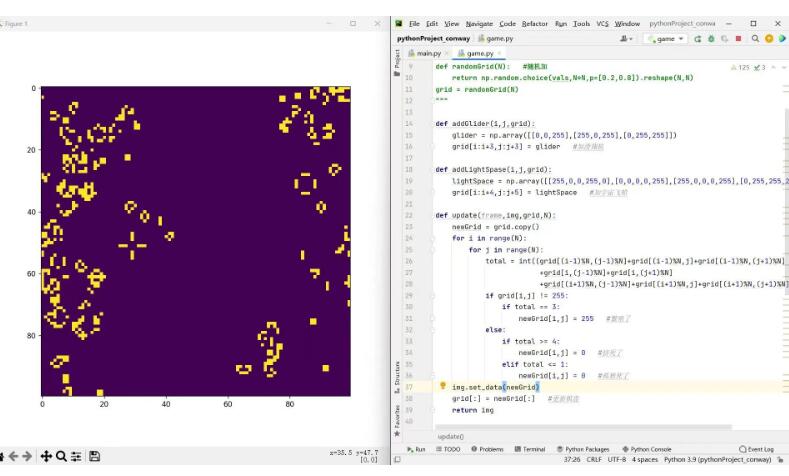The image size is (789, 476).
Task: Go forward to next view arrow
Action: click(27, 454)
